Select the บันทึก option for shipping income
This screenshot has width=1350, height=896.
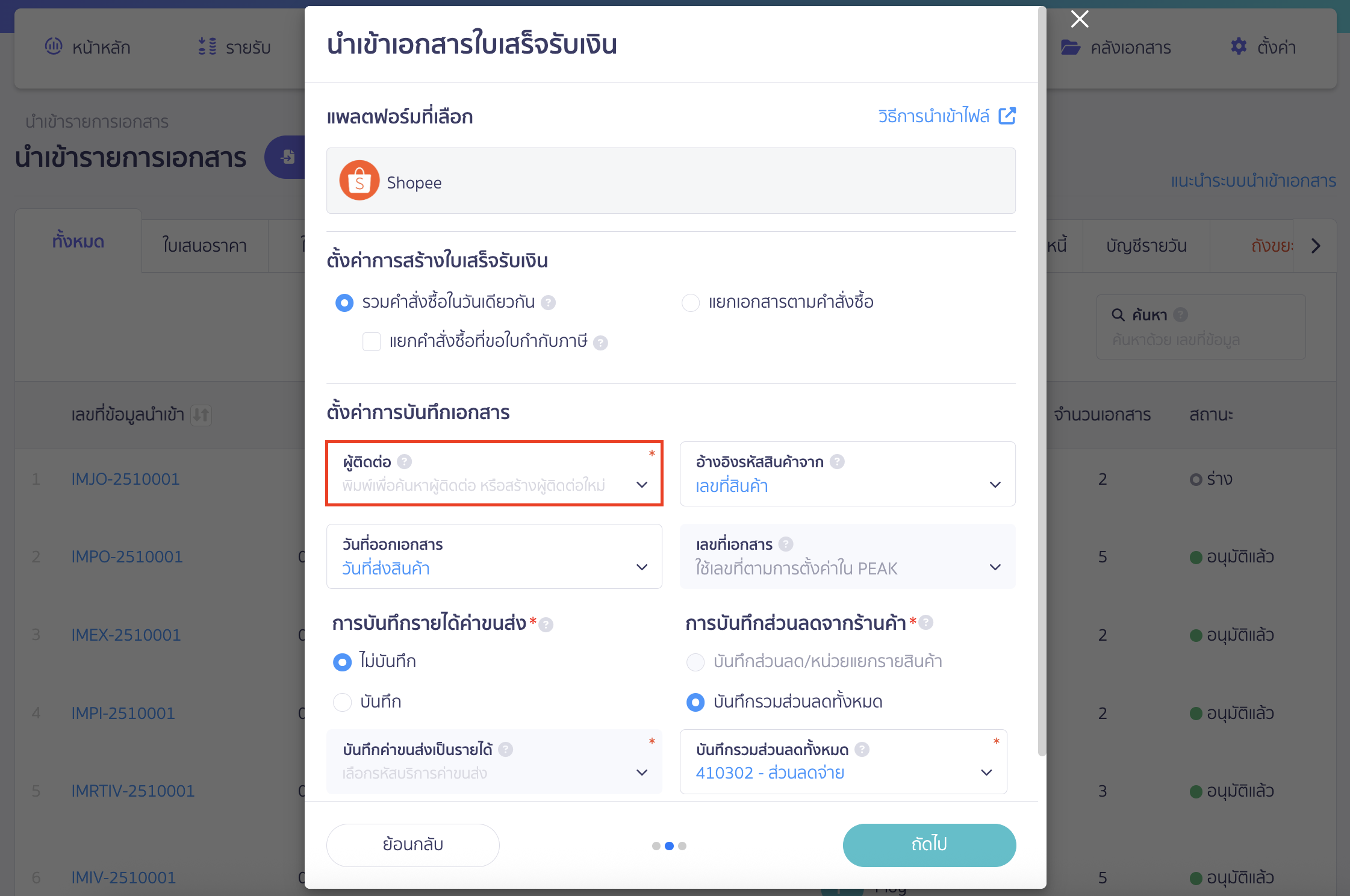point(342,702)
